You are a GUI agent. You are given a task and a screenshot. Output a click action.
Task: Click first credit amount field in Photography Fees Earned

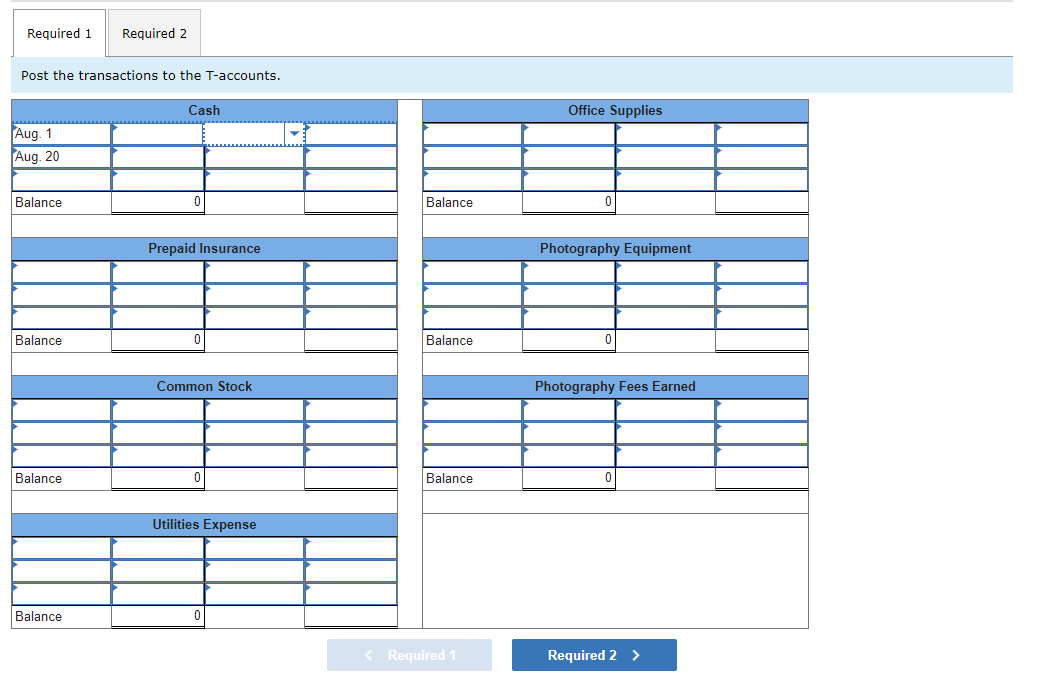coord(762,410)
